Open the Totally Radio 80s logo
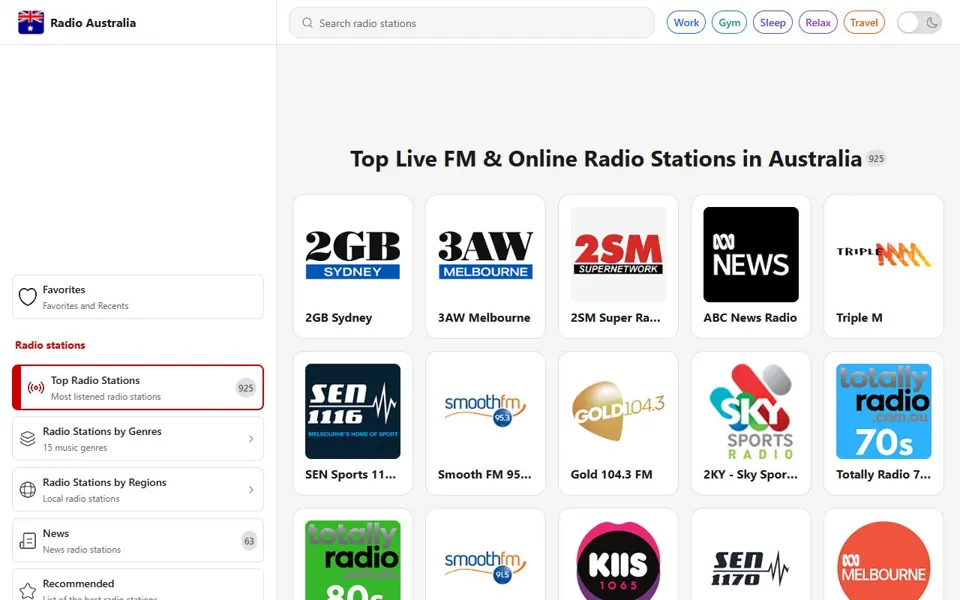Image resolution: width=960 pixels, height=600 pixels. click(x=353, y=560)
